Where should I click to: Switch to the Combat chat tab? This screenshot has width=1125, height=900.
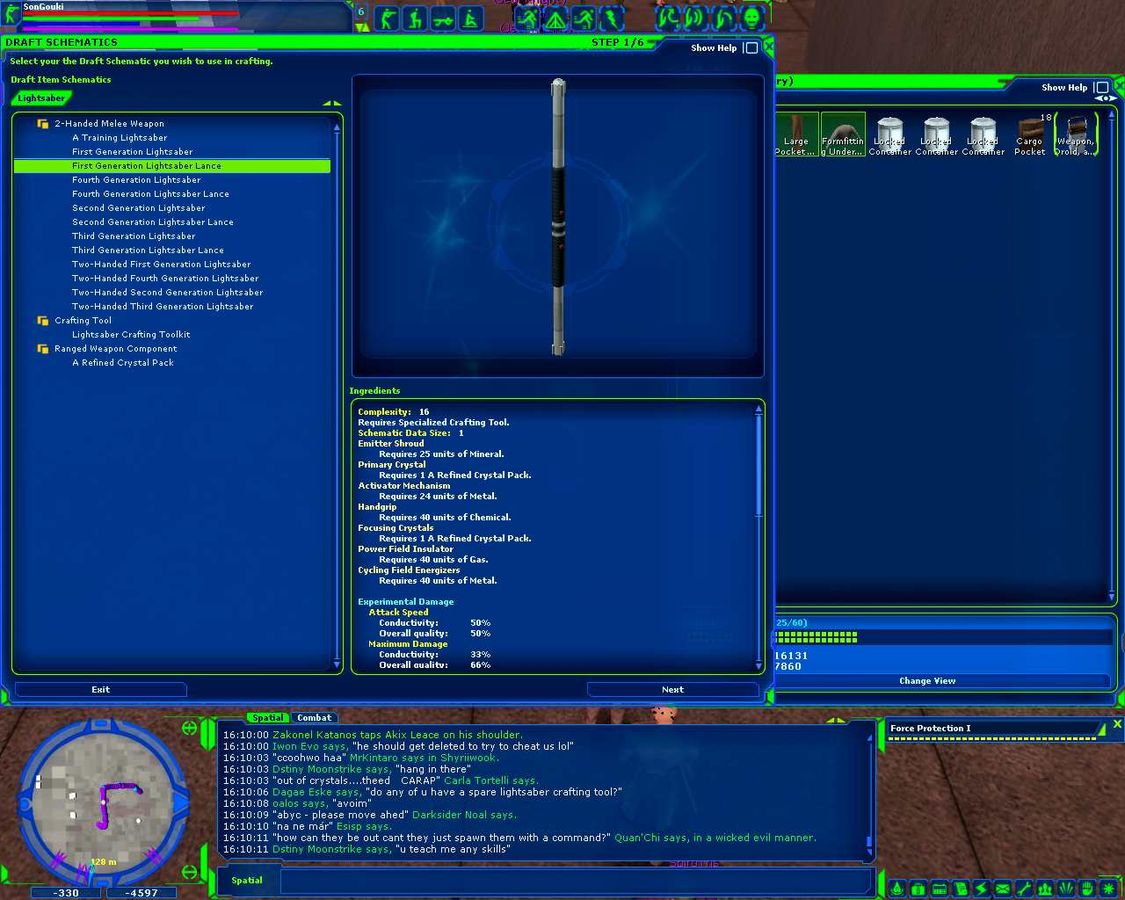pos(314,718)
